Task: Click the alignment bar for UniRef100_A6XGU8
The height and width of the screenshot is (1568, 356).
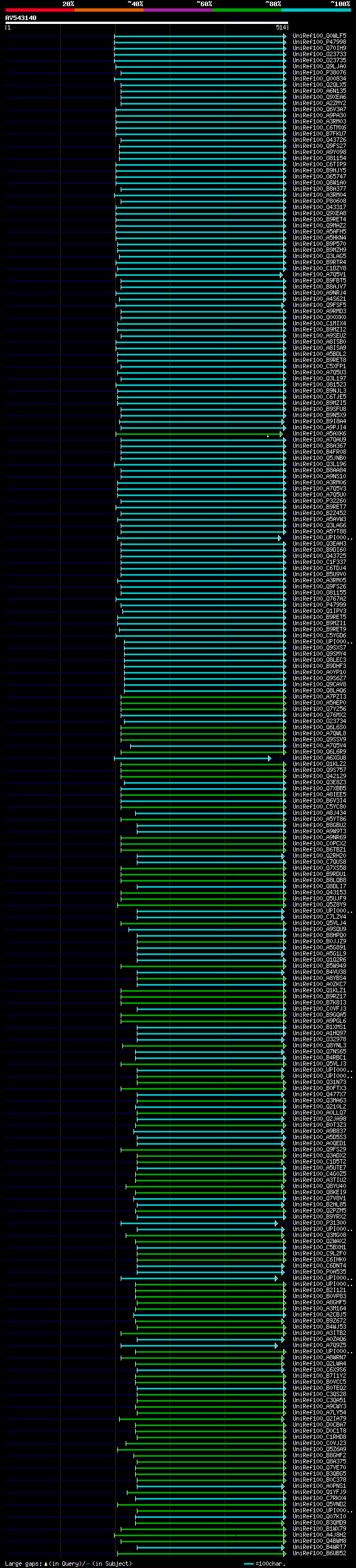Action: point(192,759)
